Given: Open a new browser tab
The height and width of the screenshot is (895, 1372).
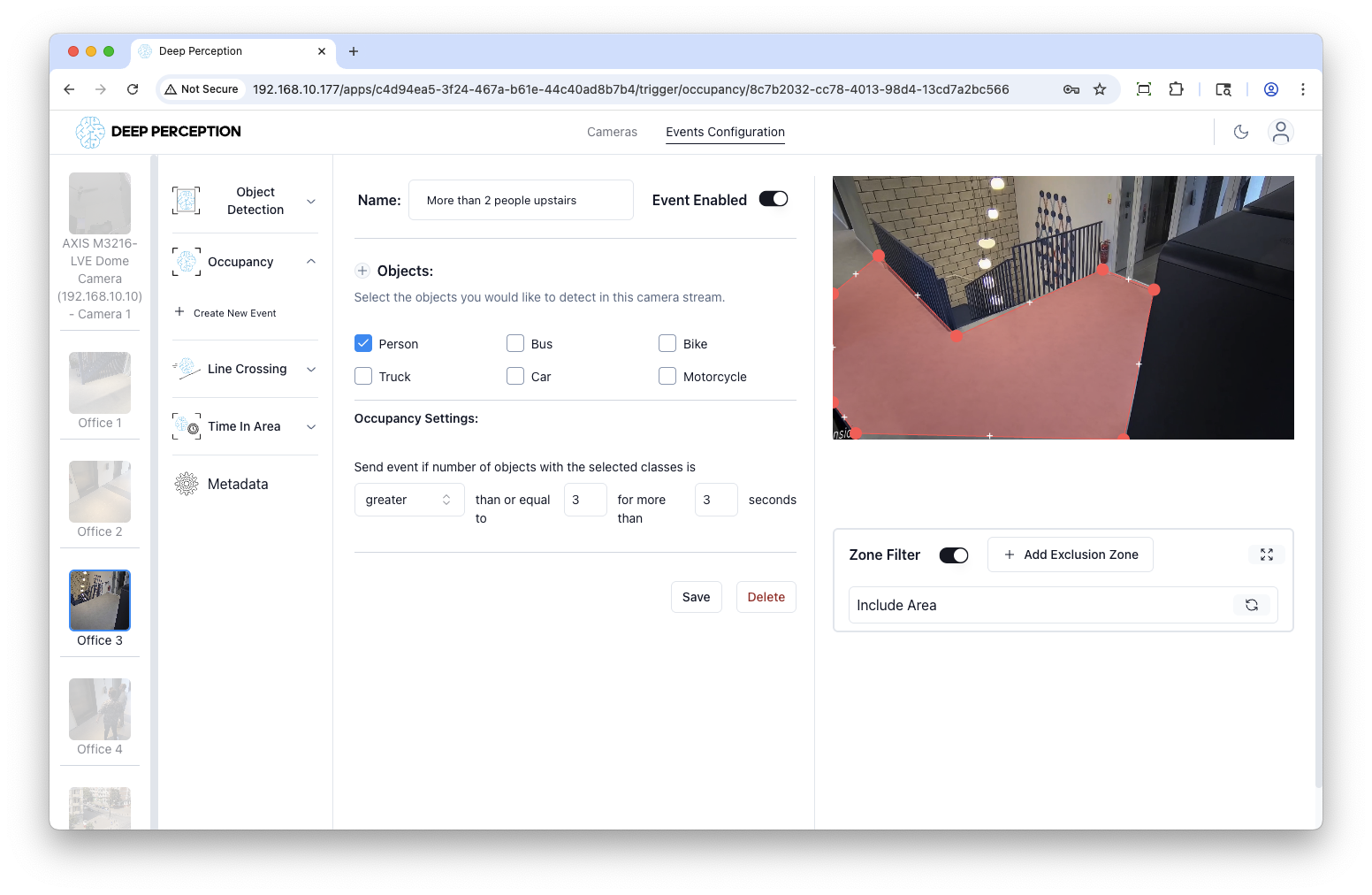Looking at the screenshot, I should pos(354,51).
